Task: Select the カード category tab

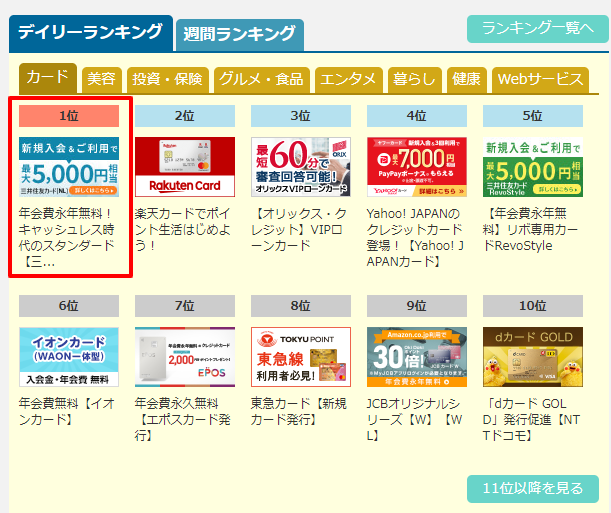Action: pos(48,78)
